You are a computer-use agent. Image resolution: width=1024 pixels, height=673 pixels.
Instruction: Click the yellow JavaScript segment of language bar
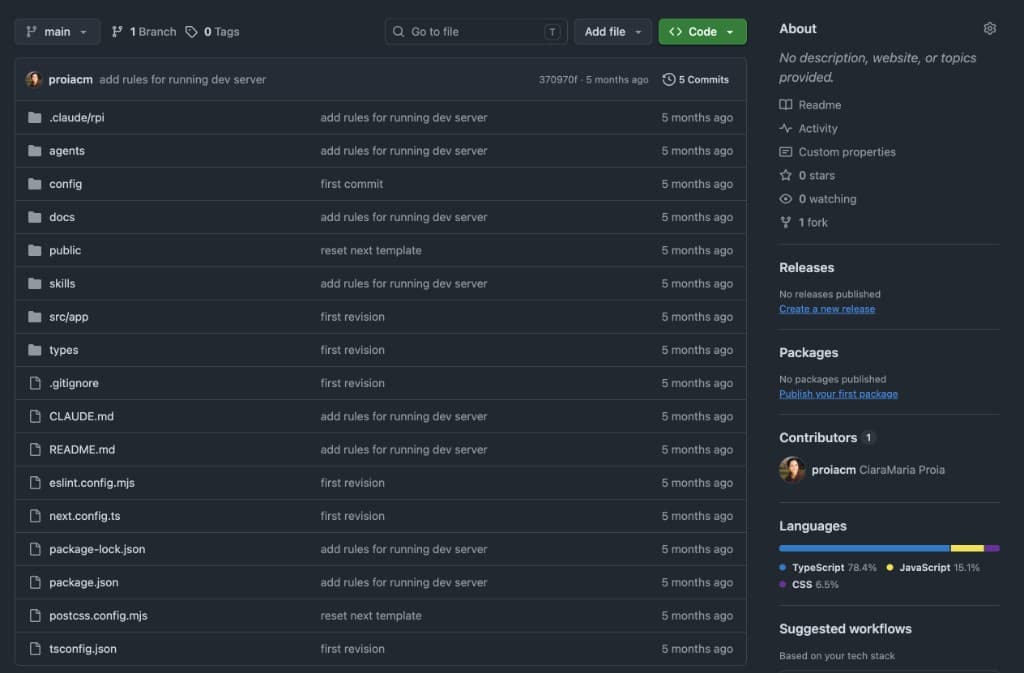pos(967,548)
